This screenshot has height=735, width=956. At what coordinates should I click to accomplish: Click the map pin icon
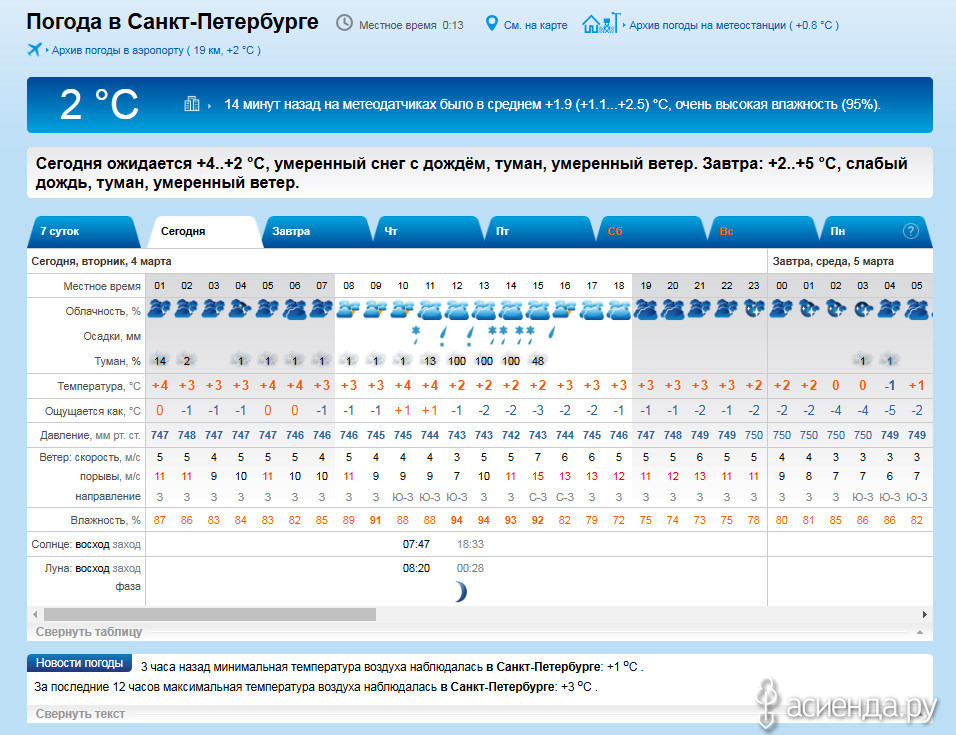[491, 24]
